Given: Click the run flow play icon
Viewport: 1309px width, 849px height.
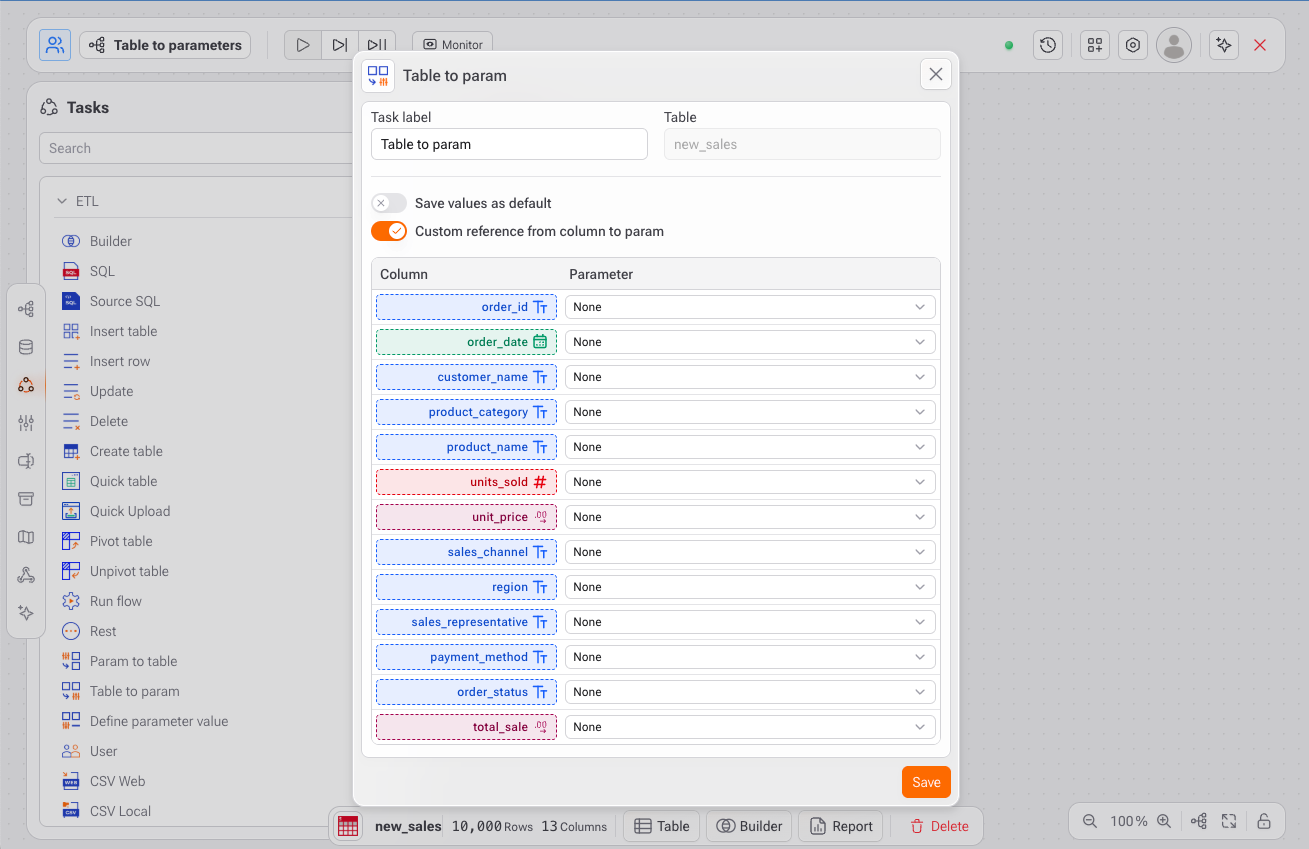Looking at the screenshot, I should click(303, 45).
